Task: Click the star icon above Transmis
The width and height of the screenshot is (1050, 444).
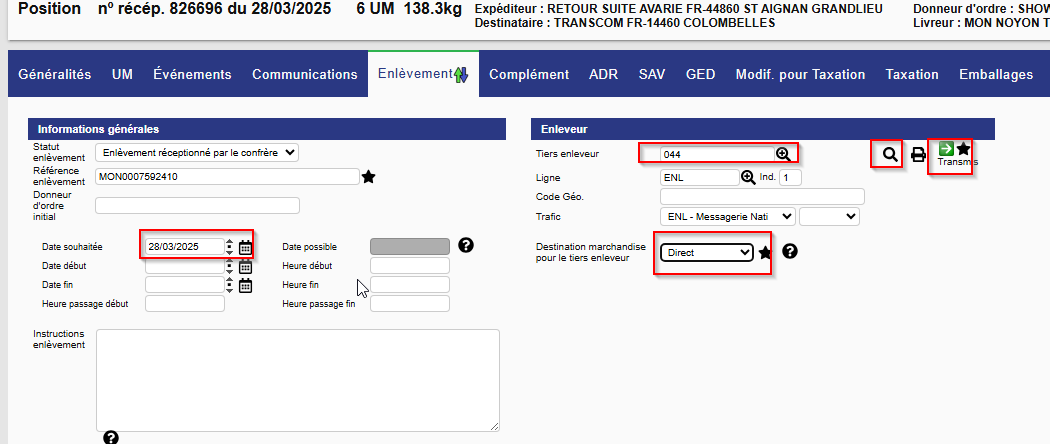Action: [x=963, y=148]
